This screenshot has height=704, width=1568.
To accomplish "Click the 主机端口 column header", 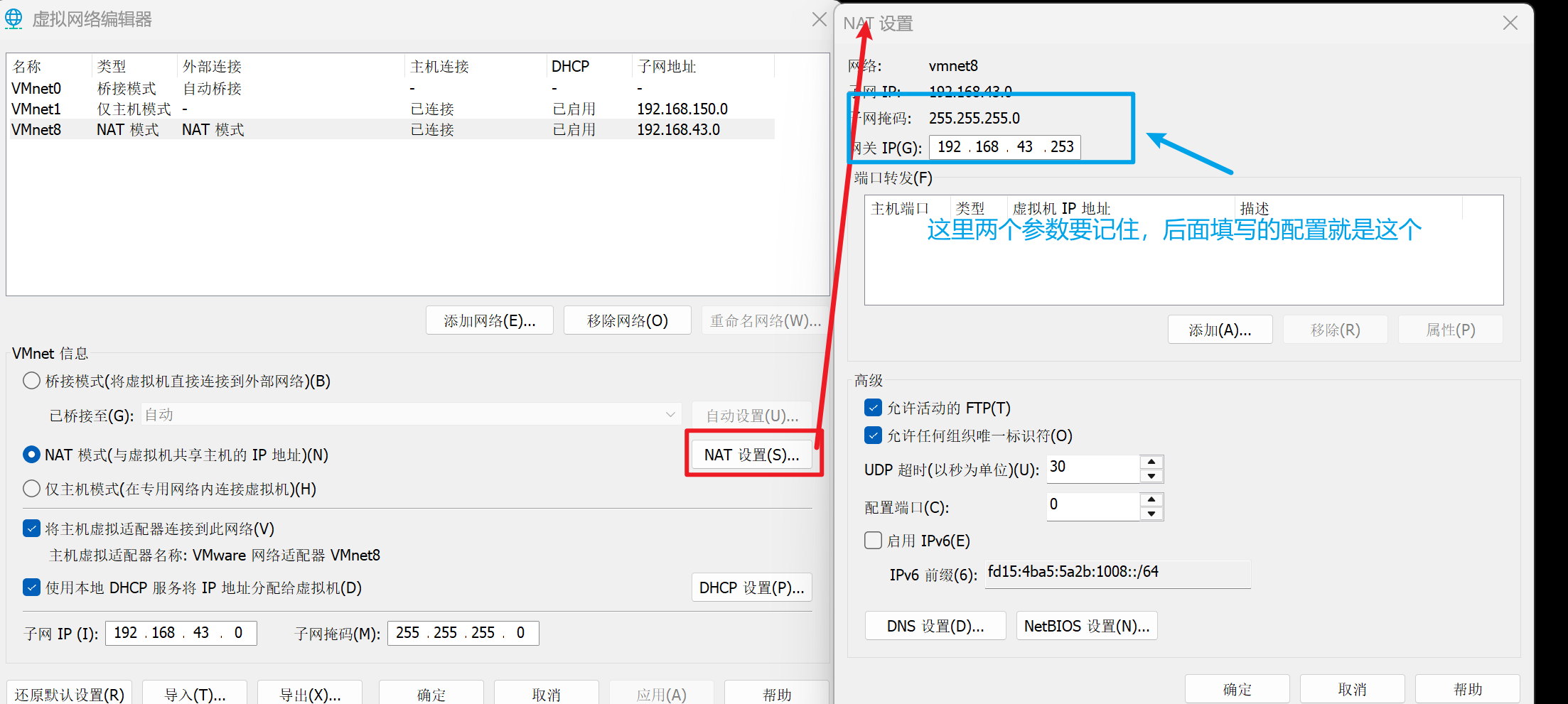I will point(908,208).
